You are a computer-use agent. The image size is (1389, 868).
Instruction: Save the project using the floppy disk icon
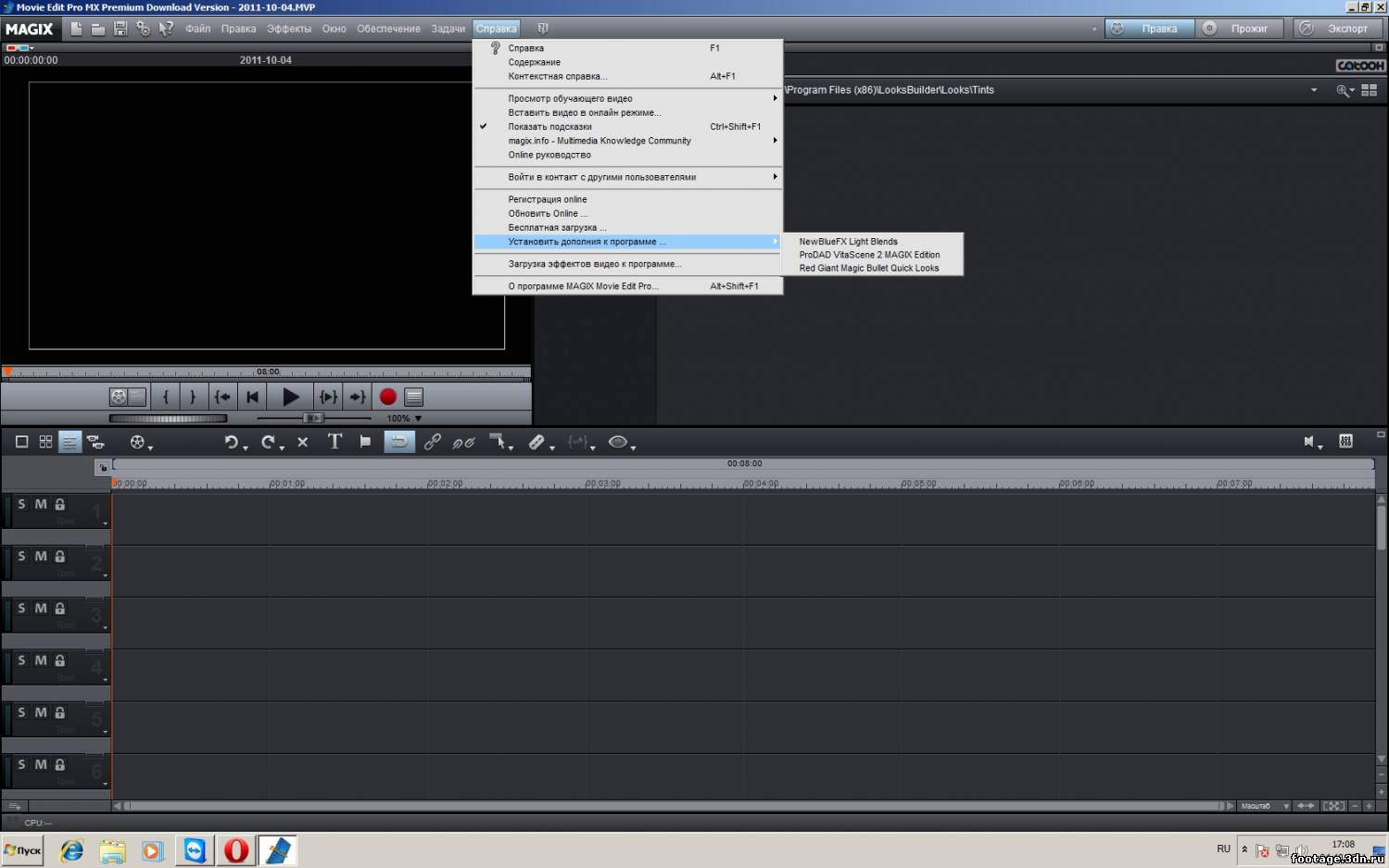point(120,29)
